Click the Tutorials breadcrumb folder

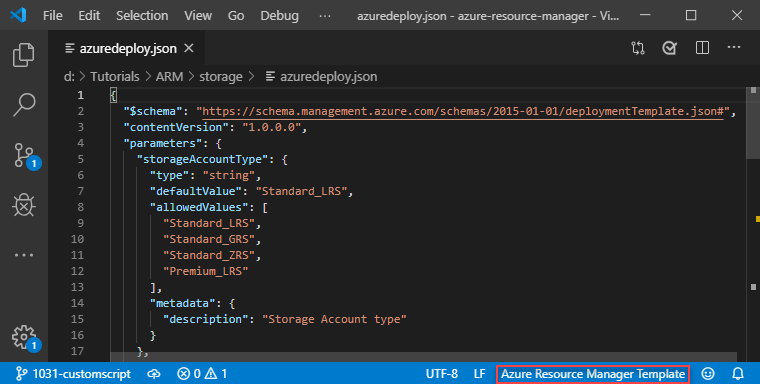coord(114,77)
